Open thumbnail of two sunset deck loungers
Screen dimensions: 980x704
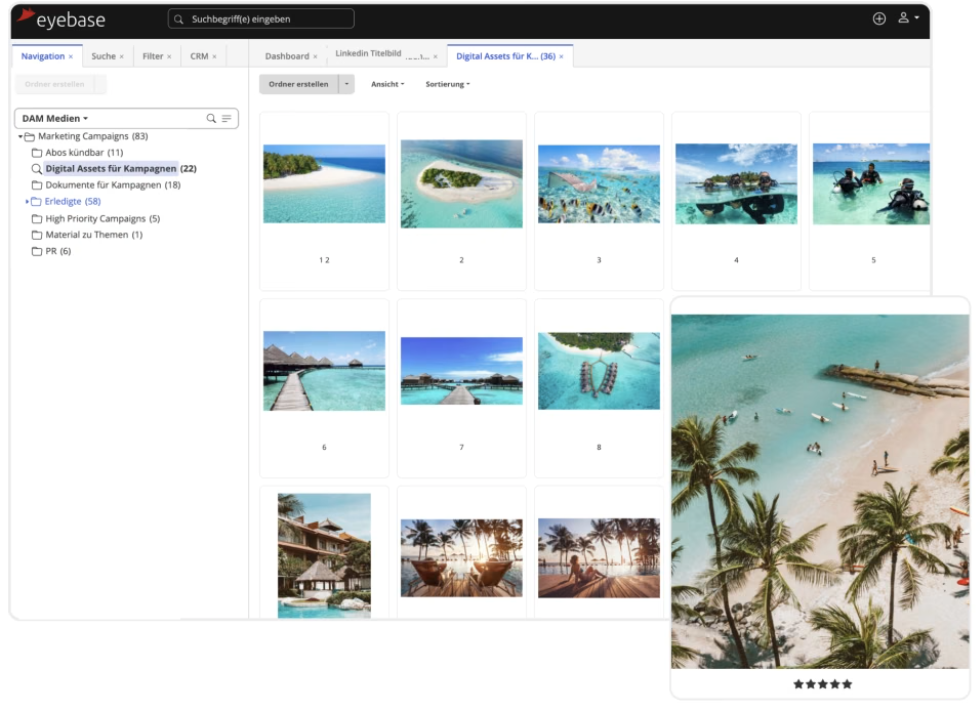click(x=462, y=558)
